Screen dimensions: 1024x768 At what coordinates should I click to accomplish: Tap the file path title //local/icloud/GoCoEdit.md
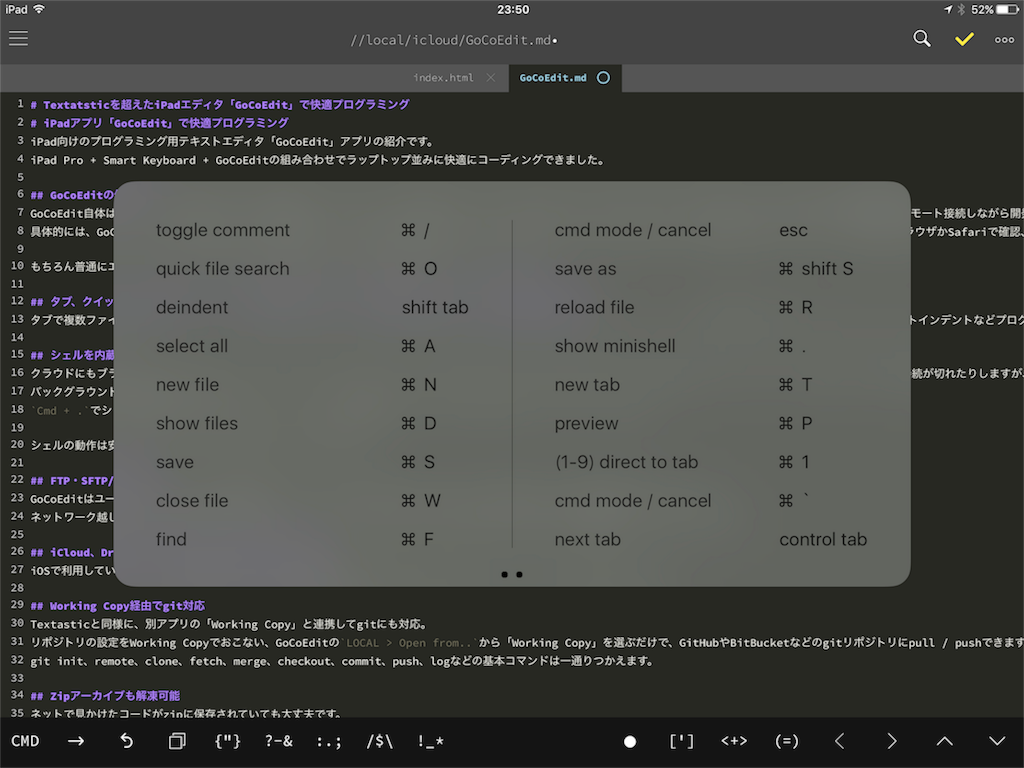454,40
